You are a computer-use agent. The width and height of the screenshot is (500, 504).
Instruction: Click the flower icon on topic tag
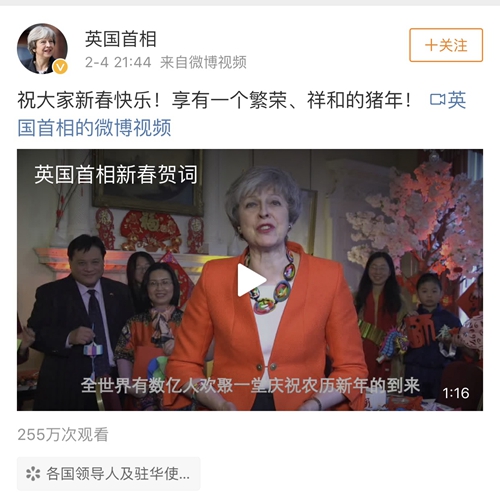tap(33, 474)
